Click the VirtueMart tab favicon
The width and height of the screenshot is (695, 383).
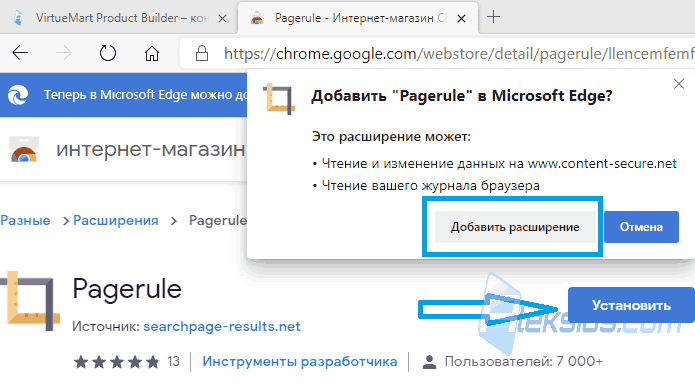point(18,18)
